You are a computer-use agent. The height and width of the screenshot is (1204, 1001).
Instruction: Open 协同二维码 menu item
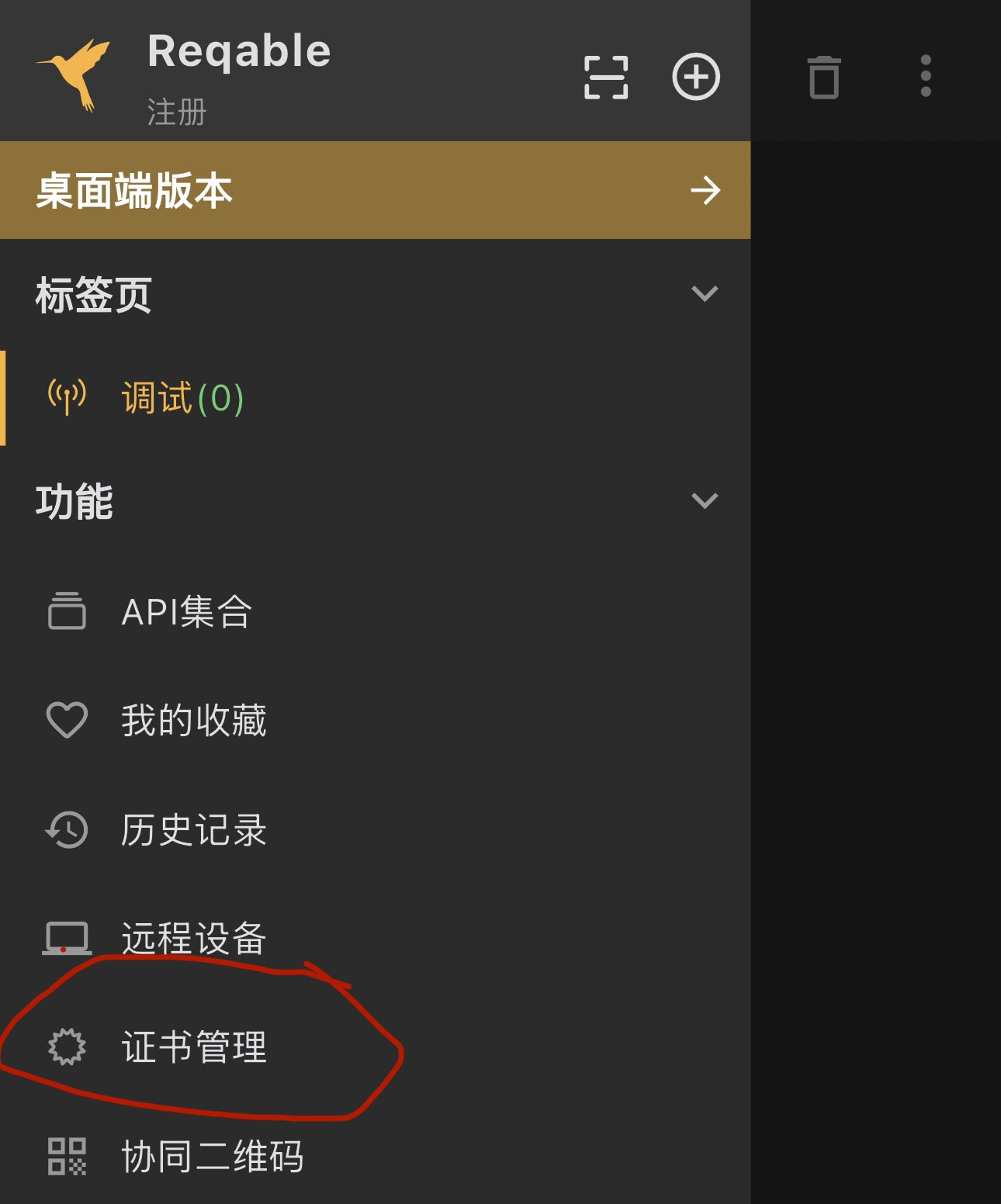coord(376,1156)
